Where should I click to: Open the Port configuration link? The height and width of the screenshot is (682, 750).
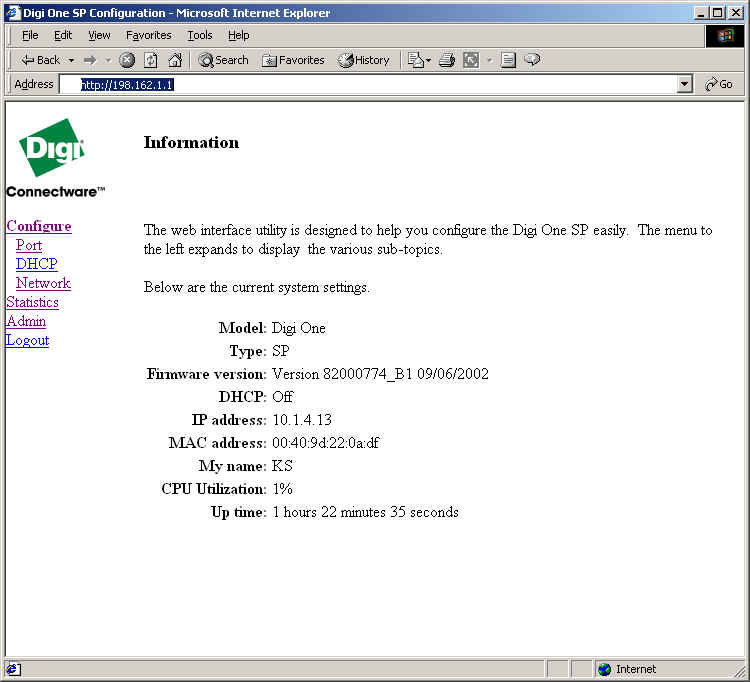pyautogui.click(x=29, y=245)
